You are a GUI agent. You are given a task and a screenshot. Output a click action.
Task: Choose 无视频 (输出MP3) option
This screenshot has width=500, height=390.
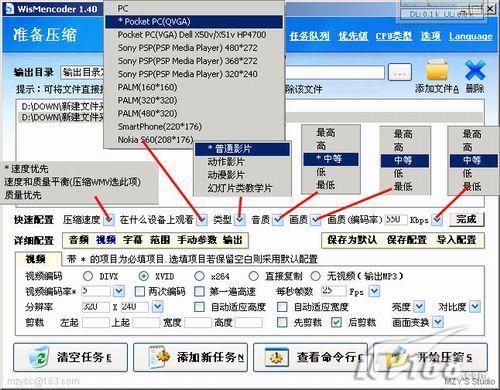(x=315, y=276)
